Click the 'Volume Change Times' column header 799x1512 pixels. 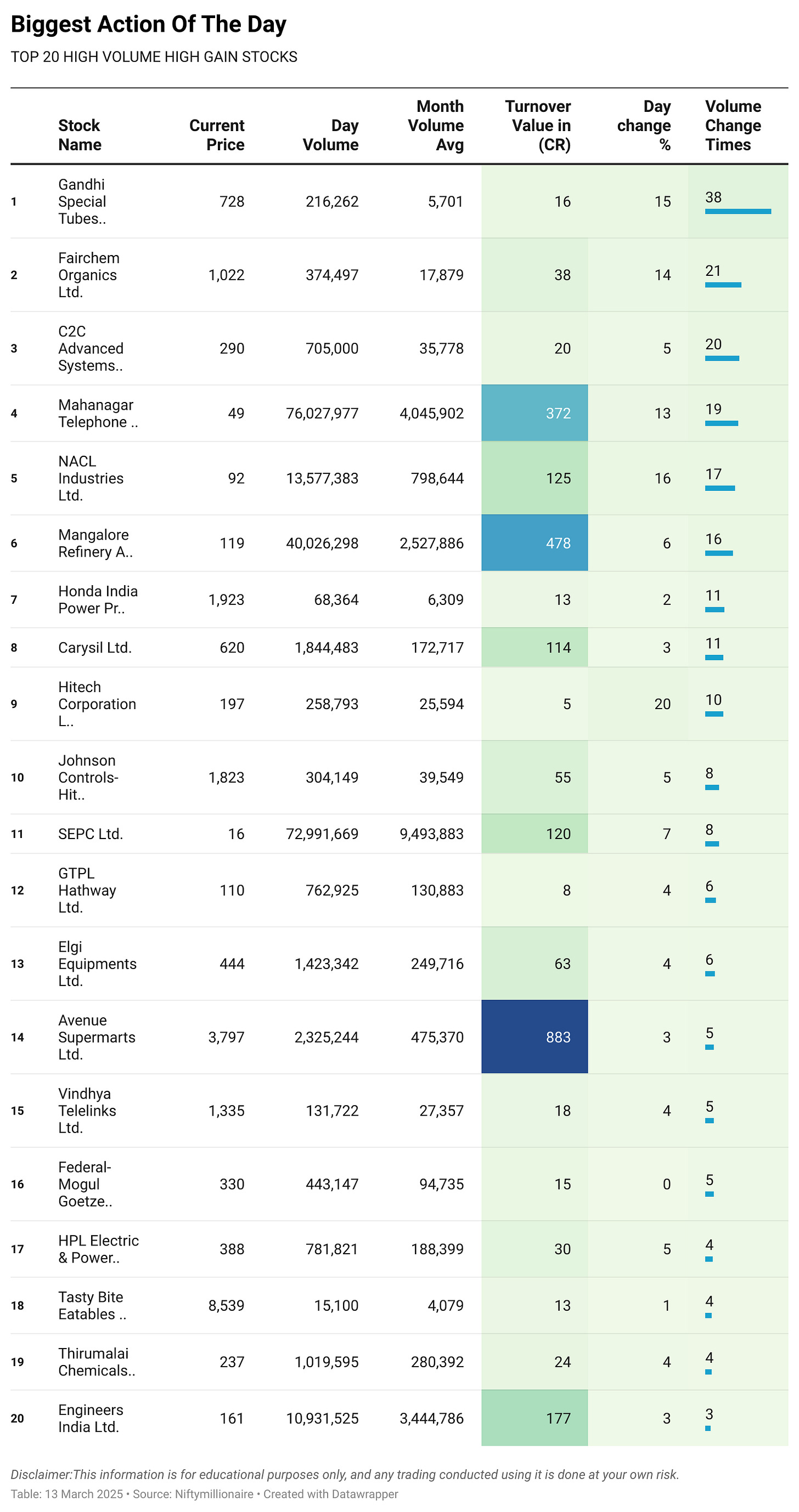pyautogui.click(x=733, y=126)
